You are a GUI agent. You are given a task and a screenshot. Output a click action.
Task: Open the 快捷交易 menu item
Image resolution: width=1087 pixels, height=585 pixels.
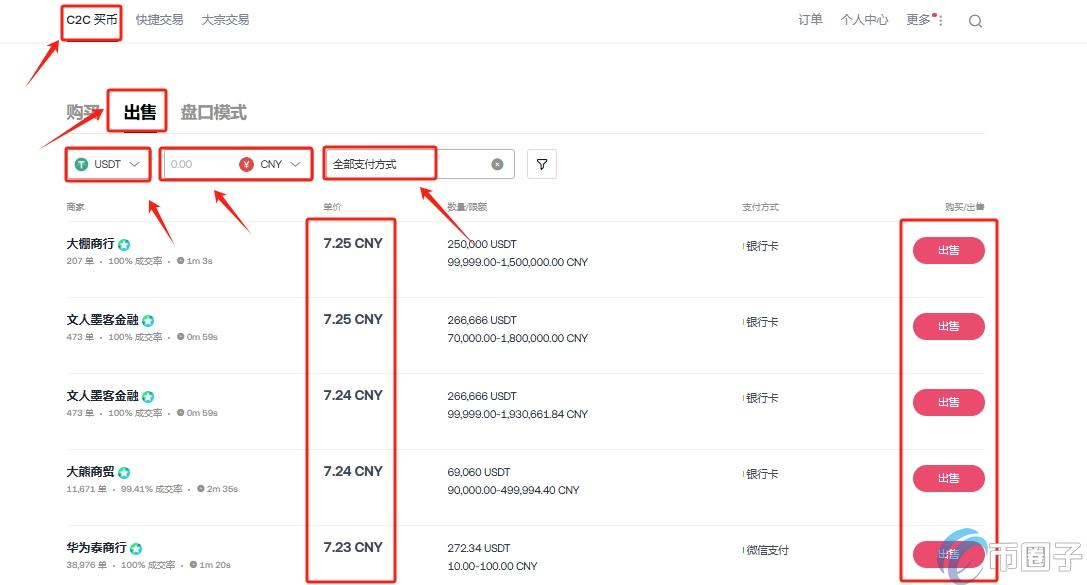point(159,20)
